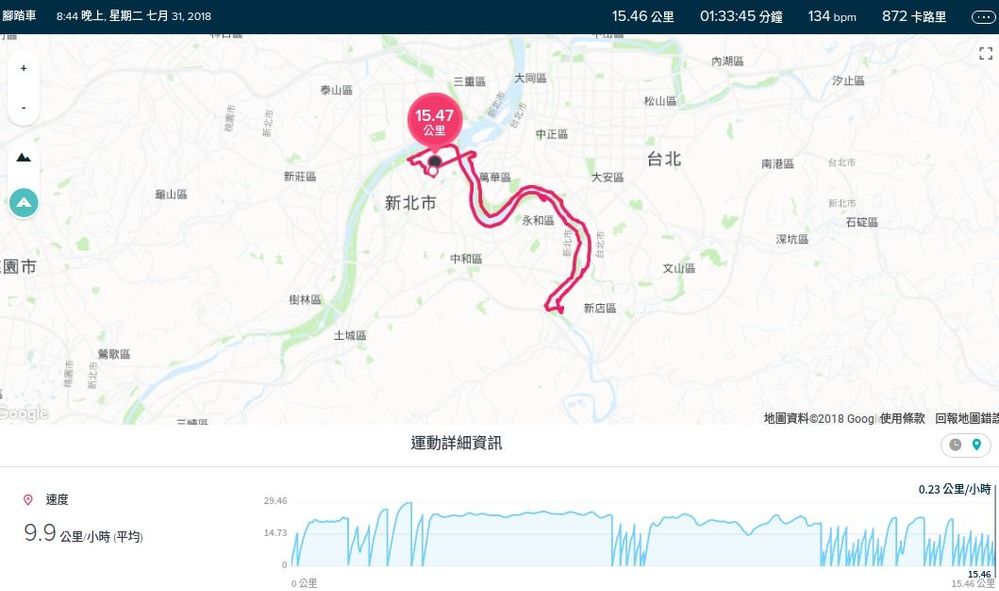Click the 872 卡路里 calories stat
Screen dimensions: 999x591
914,17
